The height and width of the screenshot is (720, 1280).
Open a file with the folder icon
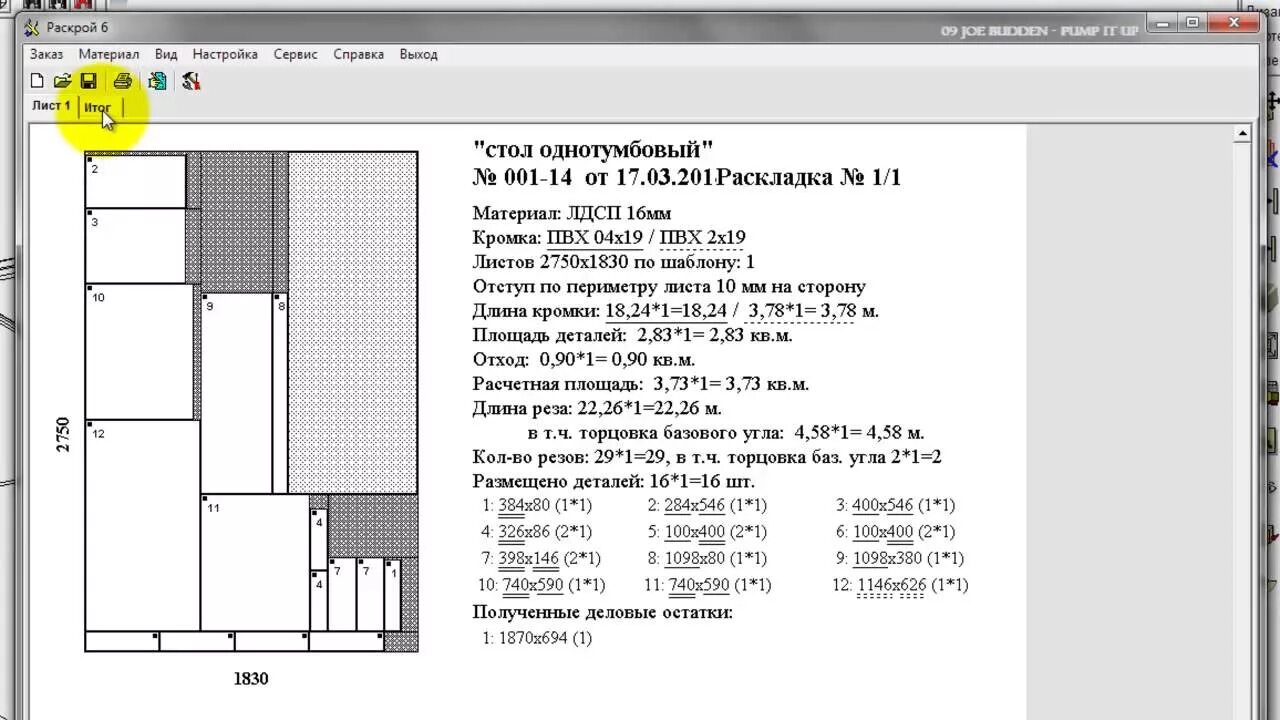(62, 81)
